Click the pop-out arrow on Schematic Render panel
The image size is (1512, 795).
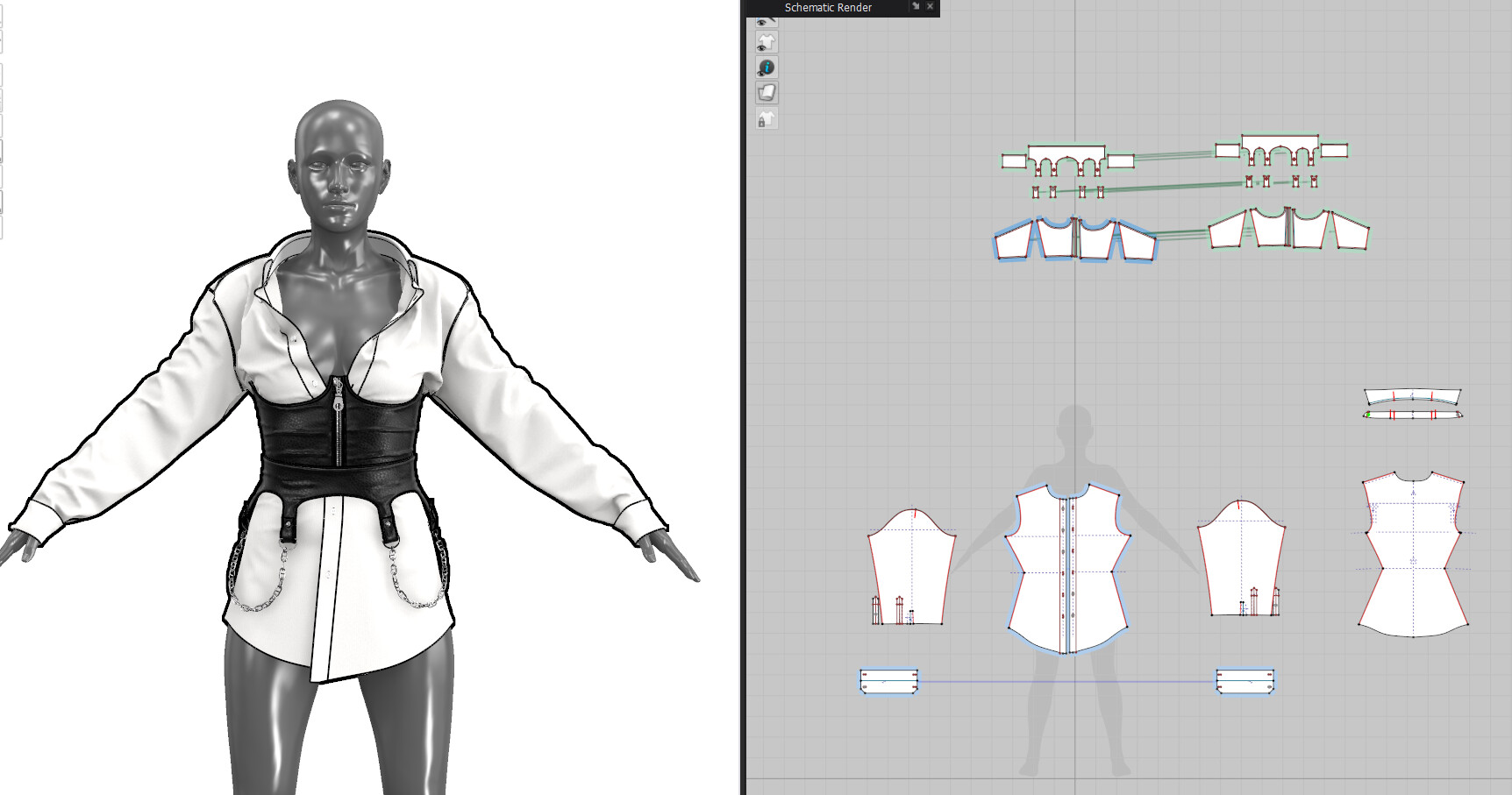(x=916, y=7)
